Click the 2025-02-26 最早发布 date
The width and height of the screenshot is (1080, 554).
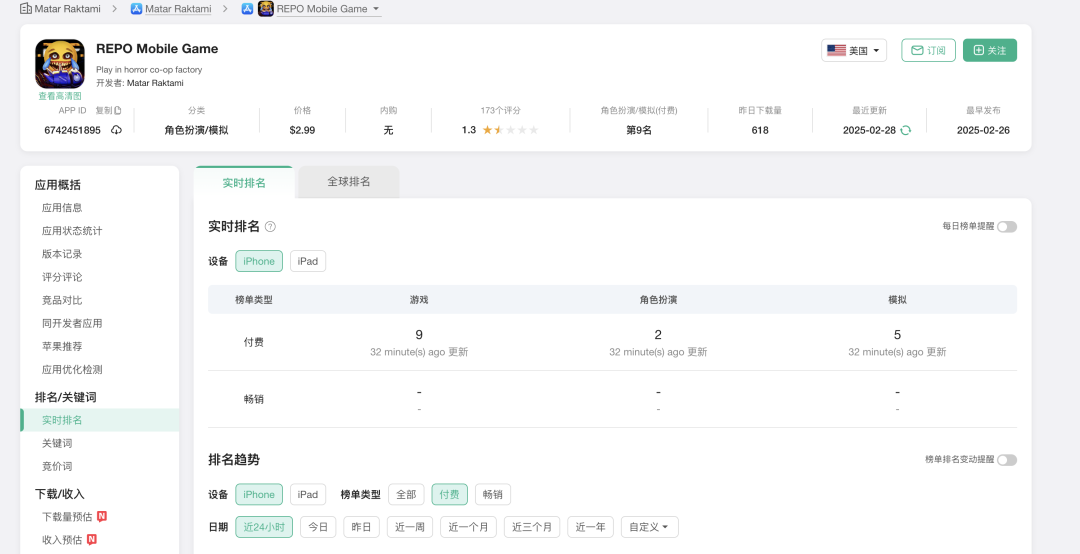coord(983,130)
